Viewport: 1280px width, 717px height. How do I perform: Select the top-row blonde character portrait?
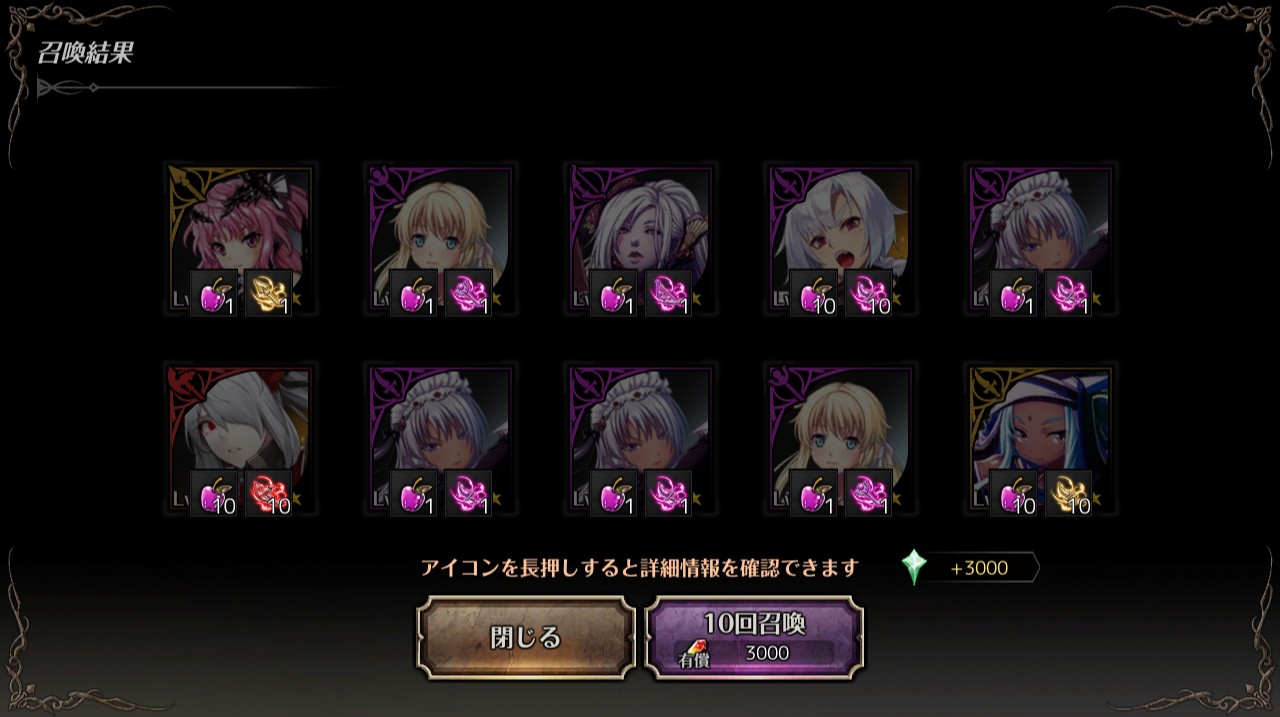[x=440, y=240]
